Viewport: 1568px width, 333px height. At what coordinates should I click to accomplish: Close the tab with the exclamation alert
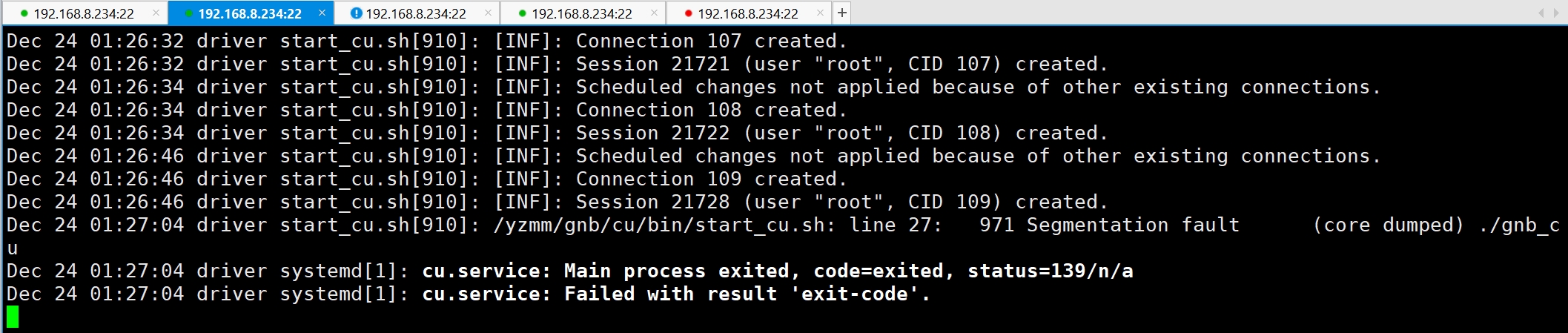click(488, 13)
